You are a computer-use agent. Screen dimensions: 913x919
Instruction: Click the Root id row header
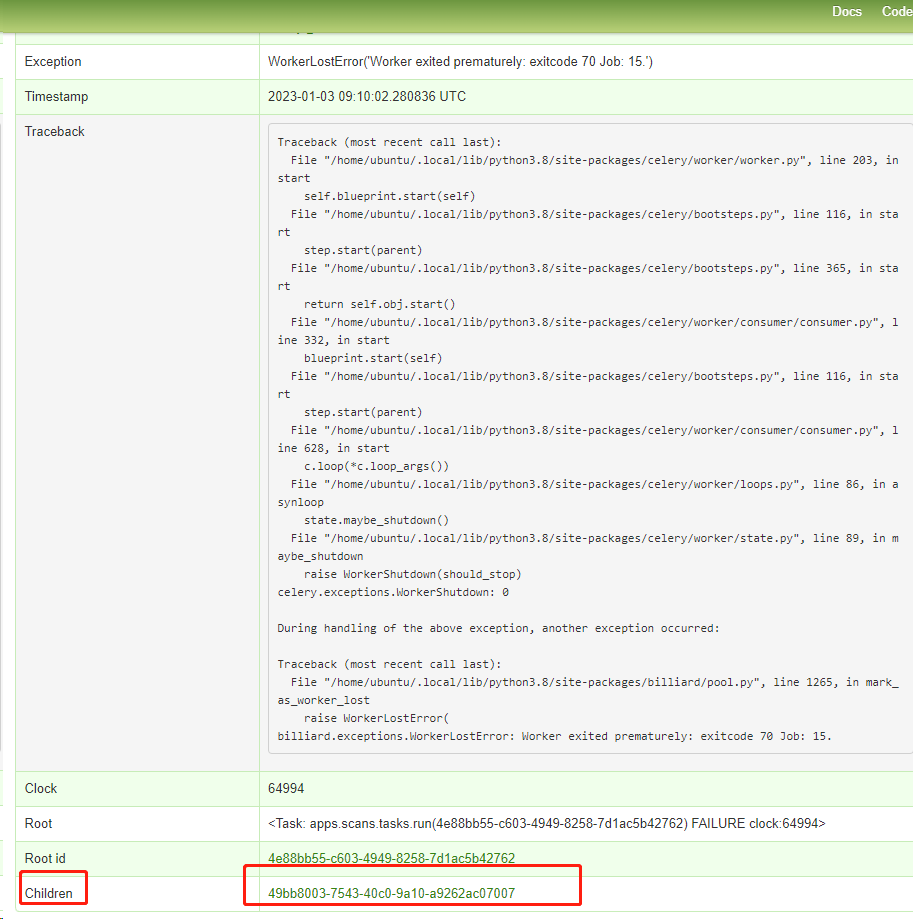(x=47, y=858)
